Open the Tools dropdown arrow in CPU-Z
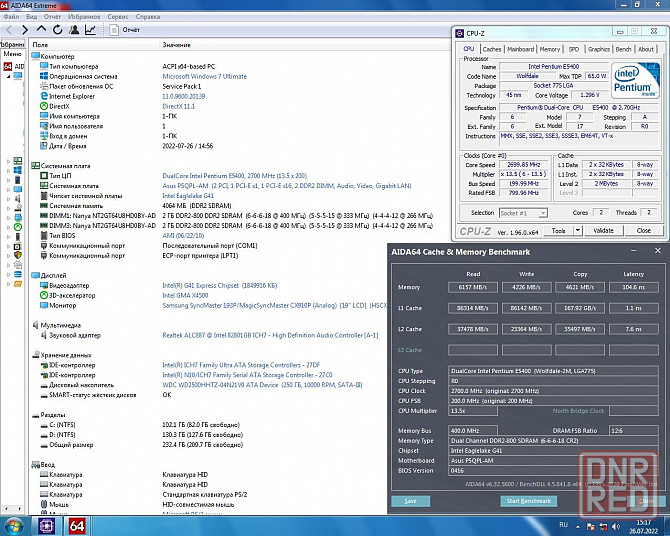The height and width of the screenshot is (536, 670). click(x=578, y=230)
